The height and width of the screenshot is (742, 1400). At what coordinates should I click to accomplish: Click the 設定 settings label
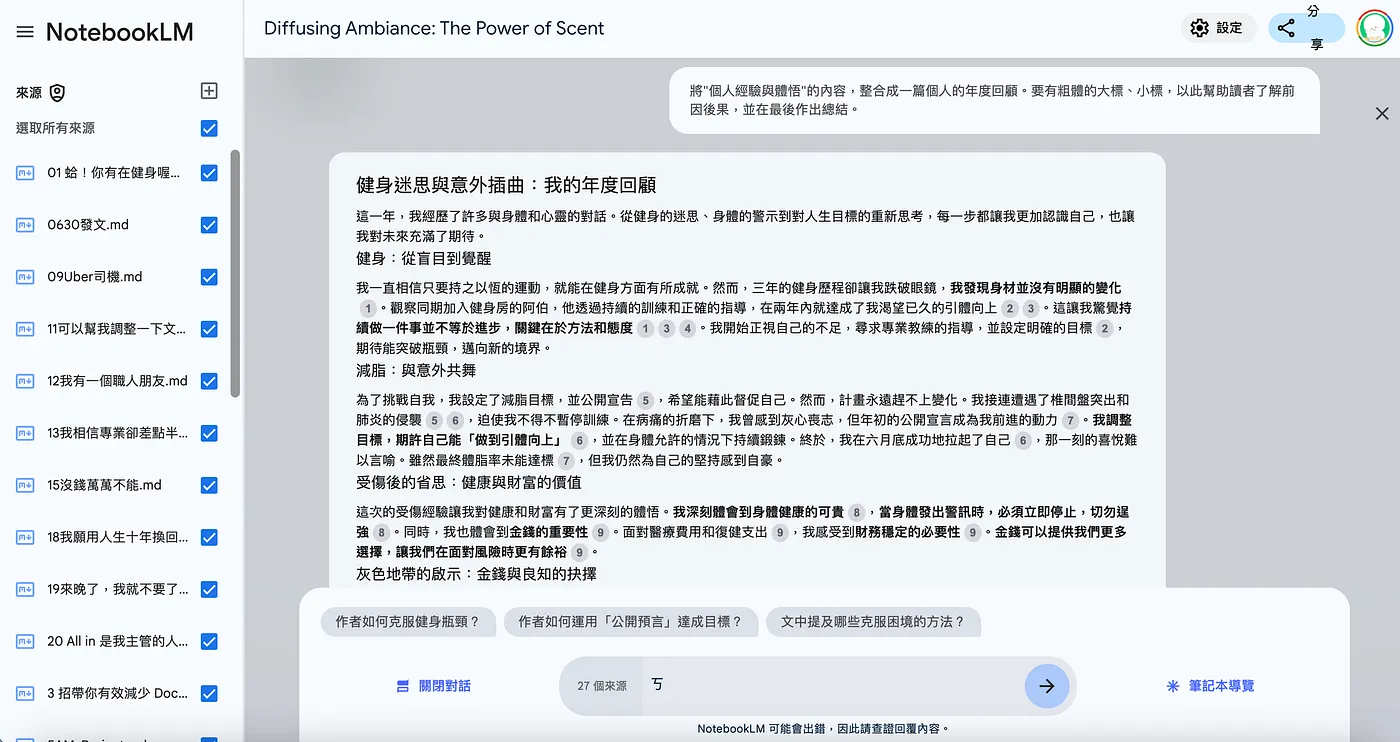click(1229, 28)
